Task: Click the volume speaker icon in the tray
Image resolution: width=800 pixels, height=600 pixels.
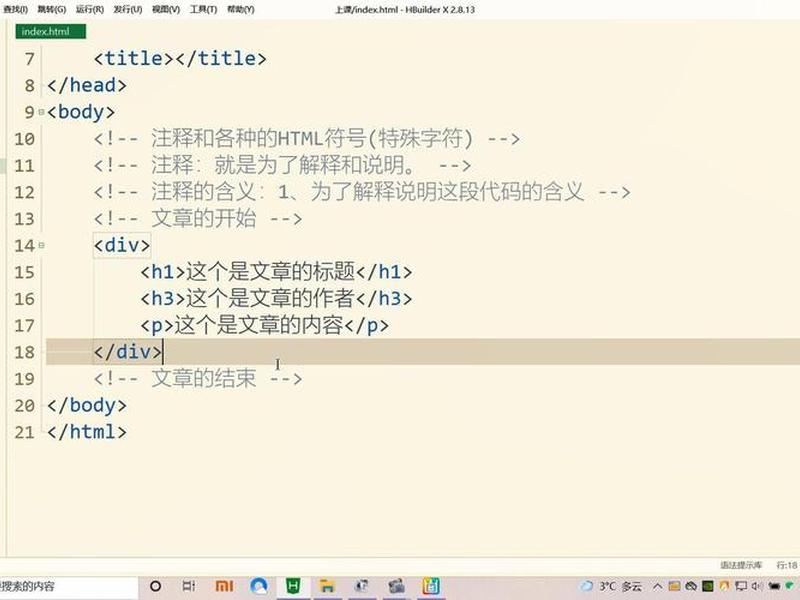Action: click(x=756, y=586)
